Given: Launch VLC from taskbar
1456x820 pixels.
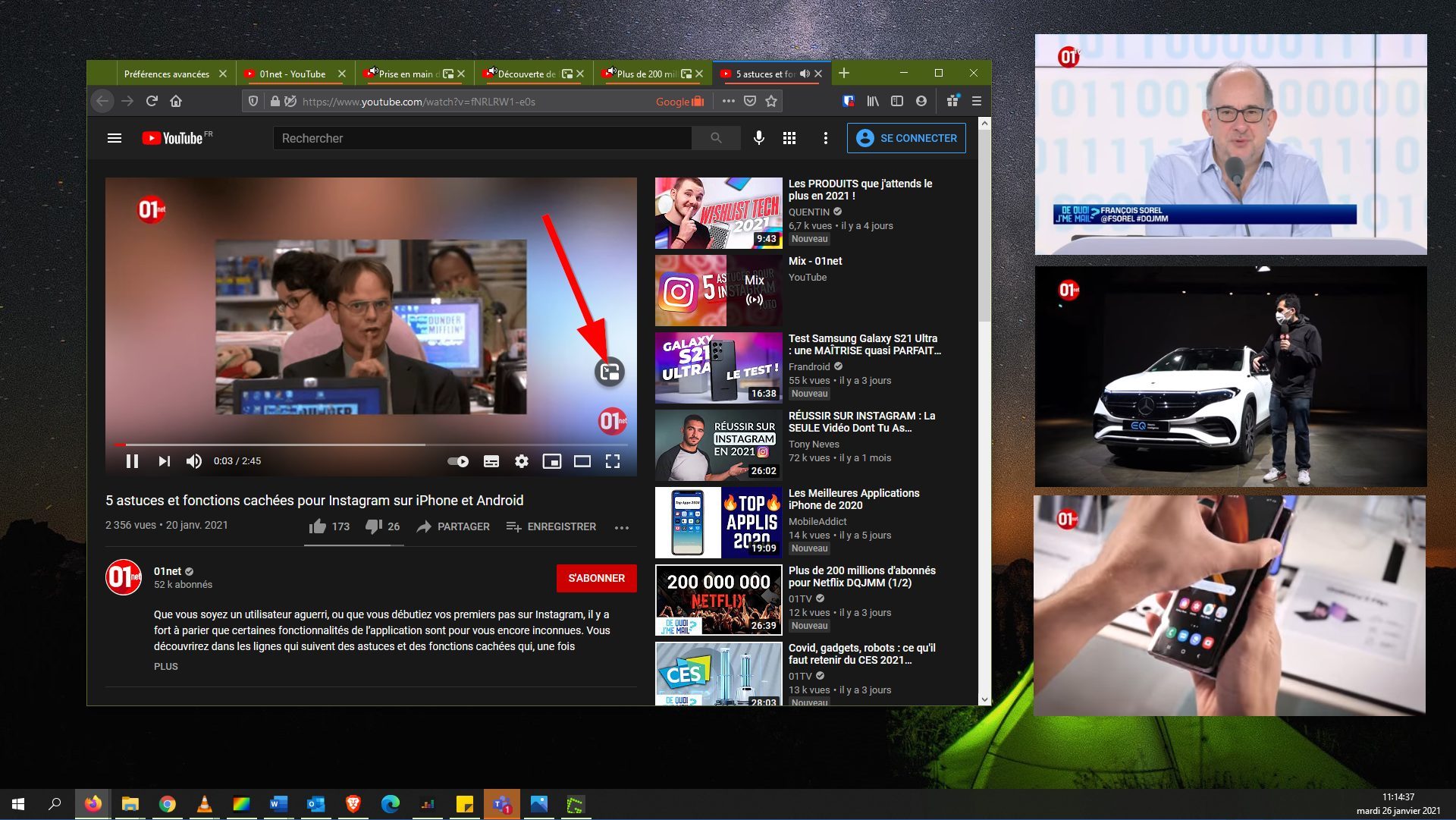Looking at the screenshot, I should (204, 804).
